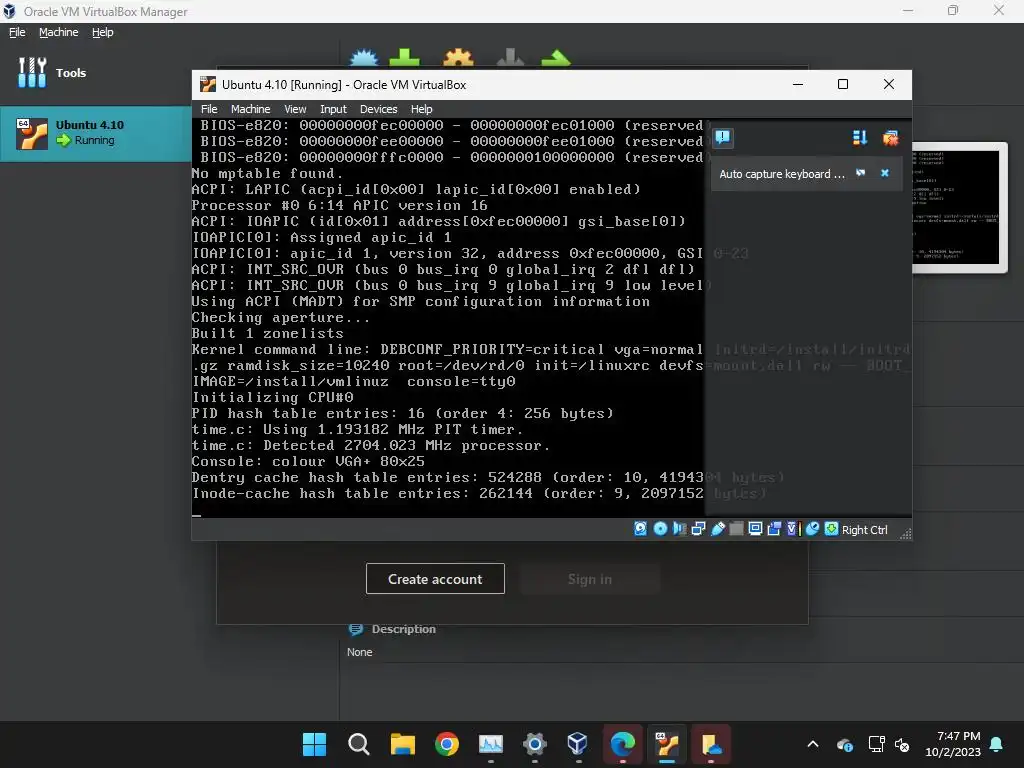The image size is (1024, 768).
Task: Open File Explorer from taskbar
Action: [x=402, y=744]
